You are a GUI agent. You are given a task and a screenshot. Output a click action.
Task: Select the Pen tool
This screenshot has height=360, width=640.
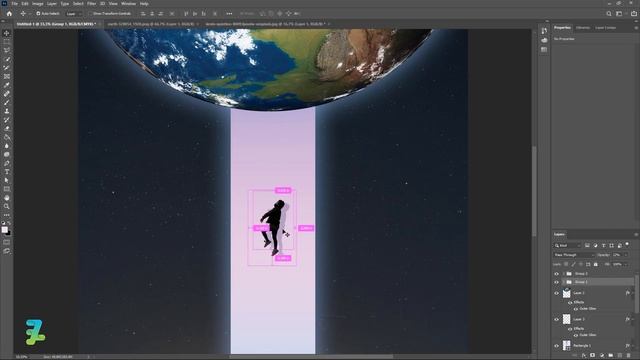pyautogui.click(x=7, y=163)
